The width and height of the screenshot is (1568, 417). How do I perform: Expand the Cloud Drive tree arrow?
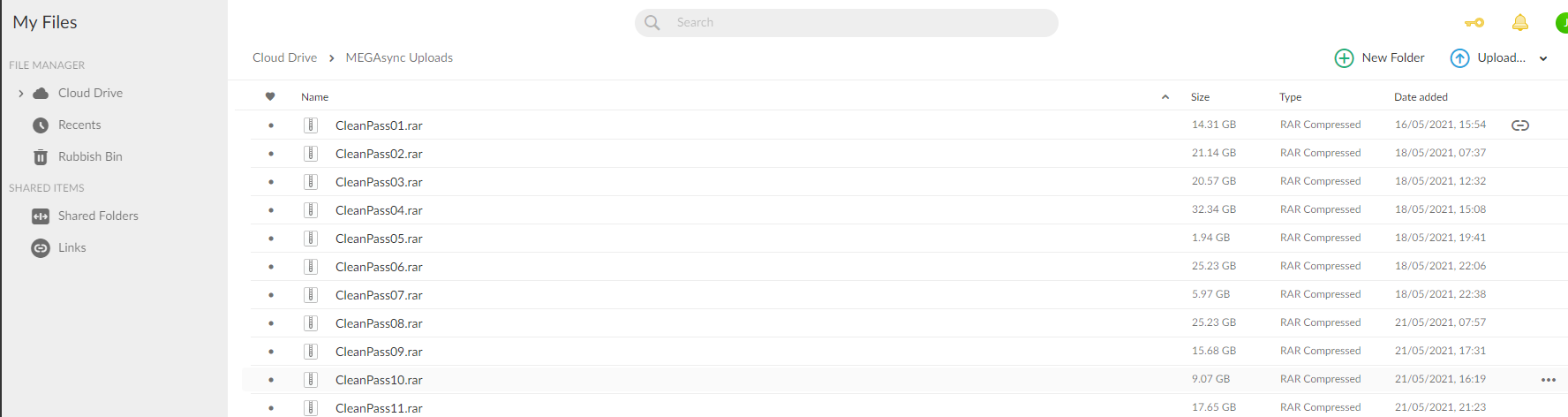(21, 94)
